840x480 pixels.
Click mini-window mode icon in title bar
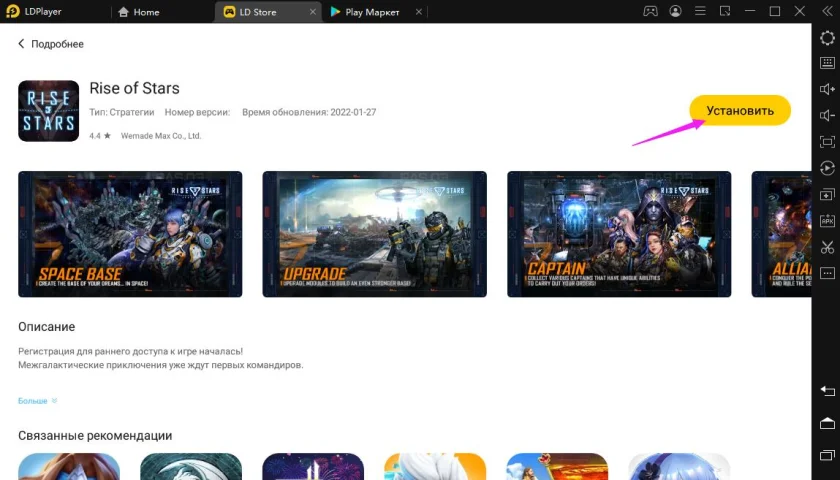pos(725,11)
